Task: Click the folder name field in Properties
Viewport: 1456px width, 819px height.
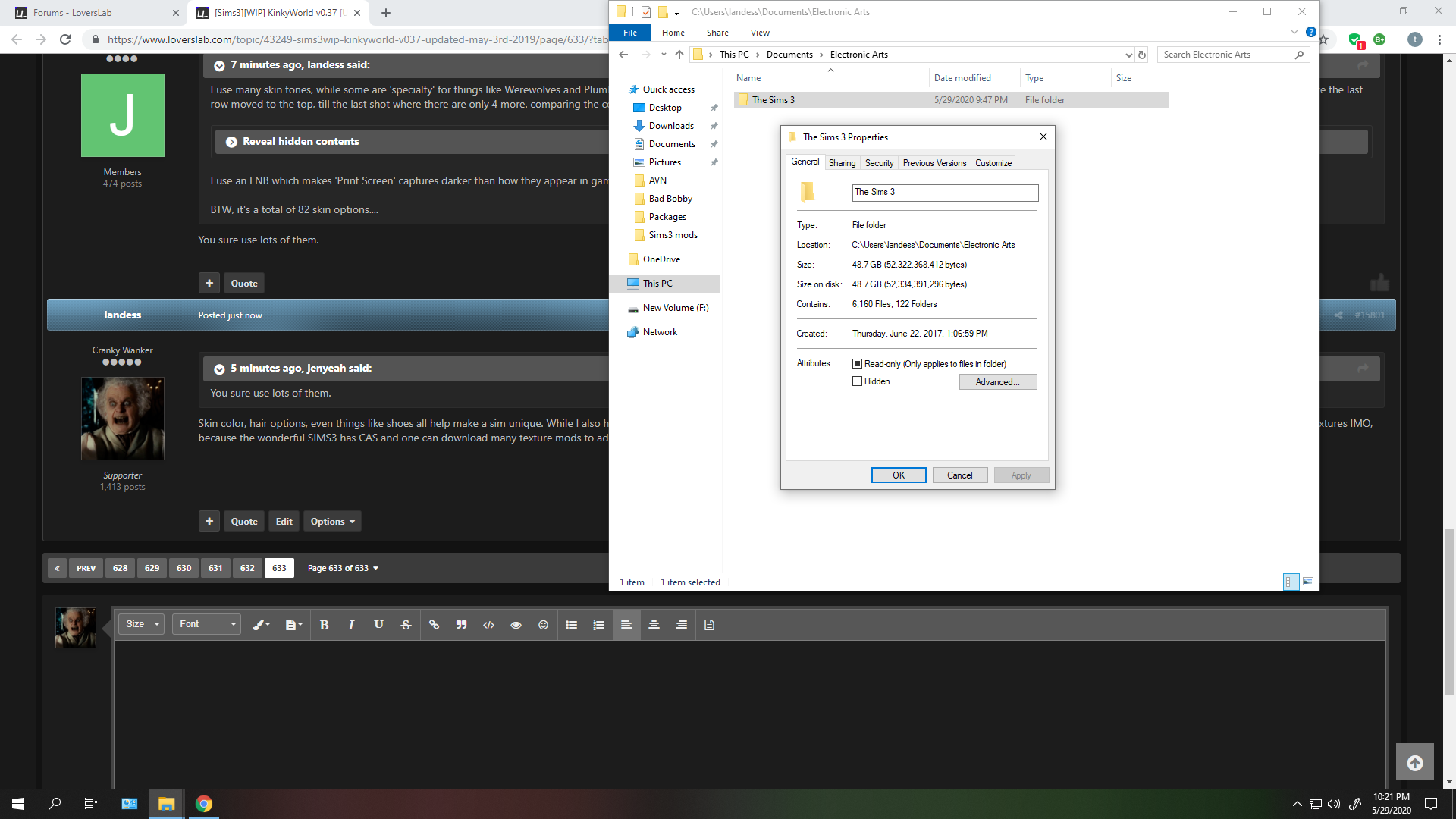Action: [x=945, y=193]
